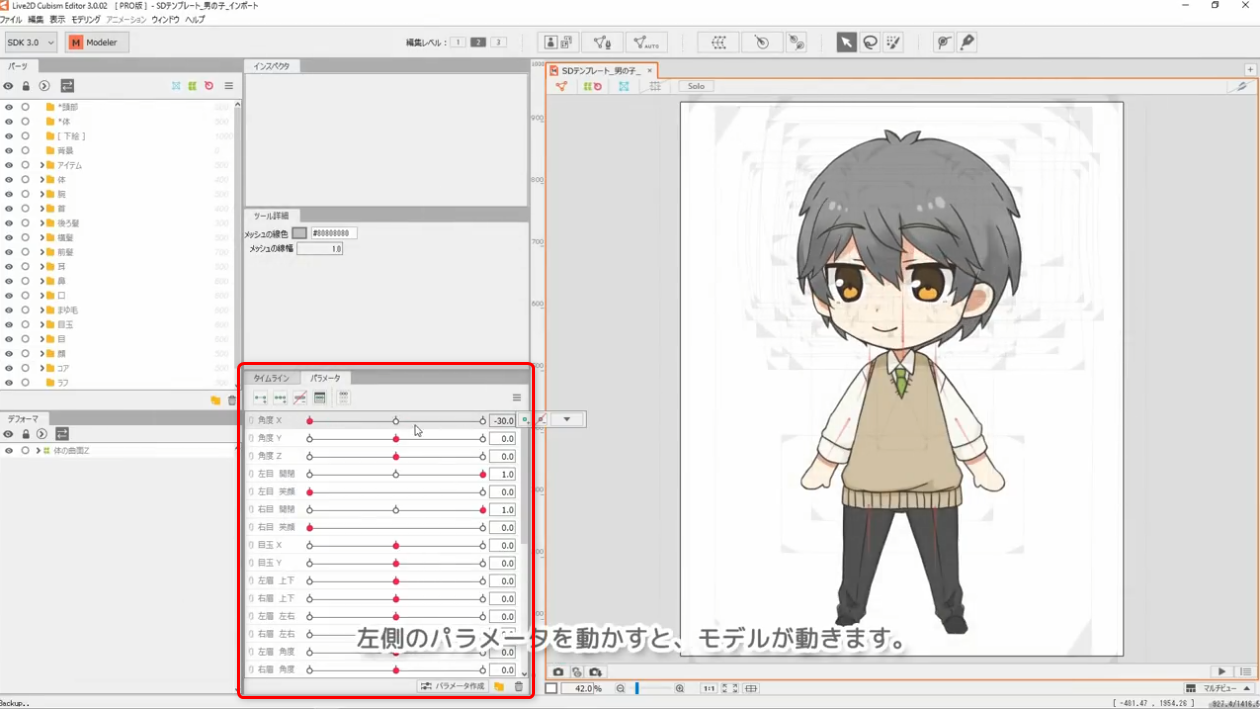The height and width of the screenshot is (709, 1260).
Task: Activate the Brush selection tool
Action: [x=893, y=42]
